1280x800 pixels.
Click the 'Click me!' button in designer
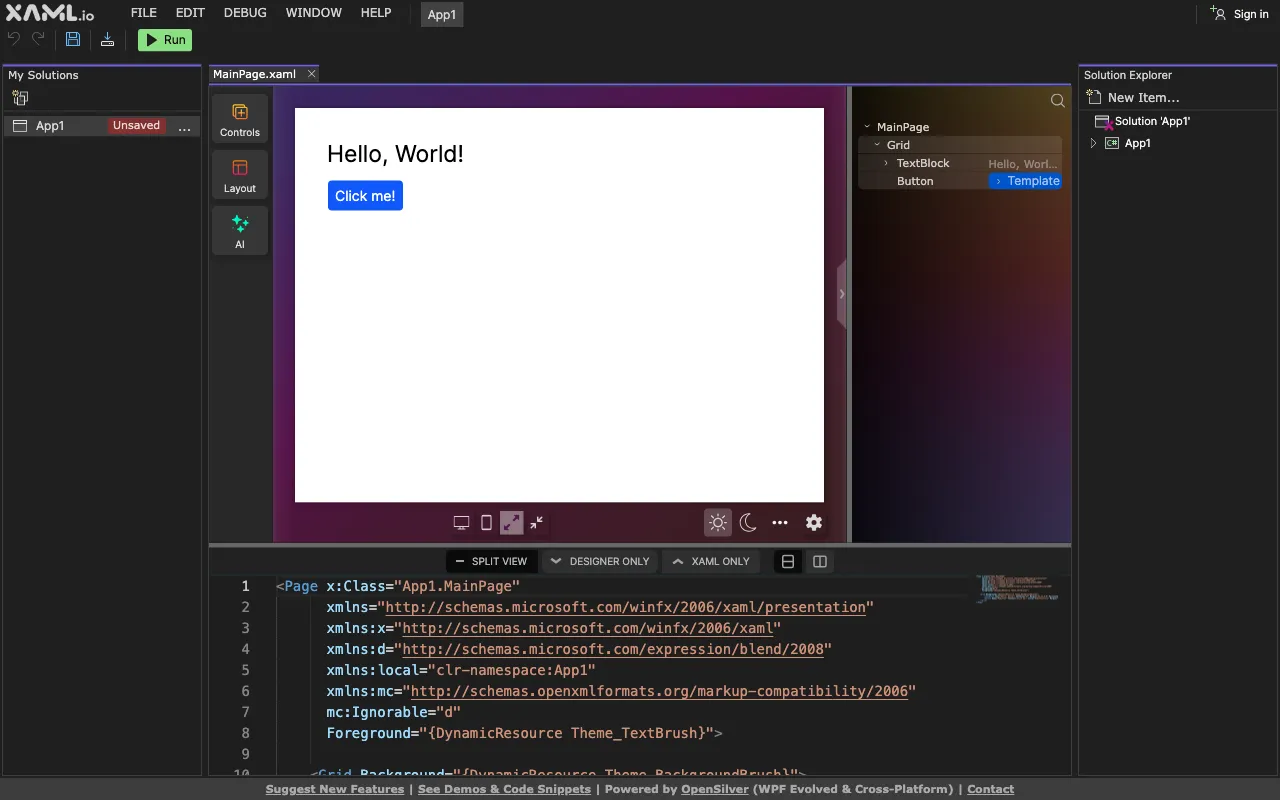pos(365,196)
